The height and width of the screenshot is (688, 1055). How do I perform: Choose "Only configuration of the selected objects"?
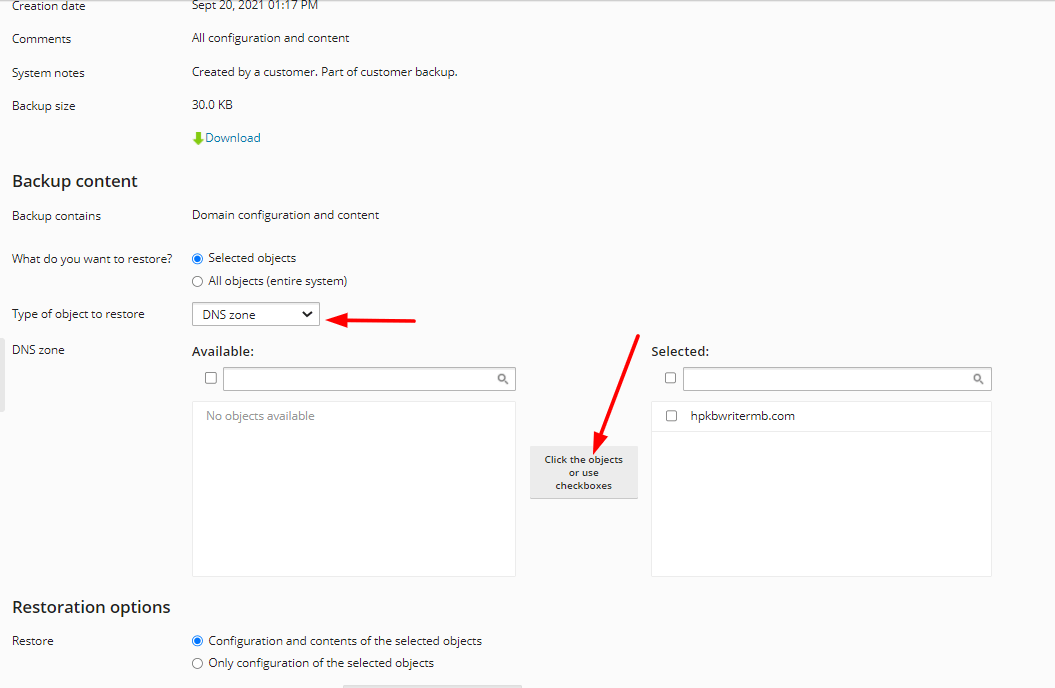tap(197, 663)
